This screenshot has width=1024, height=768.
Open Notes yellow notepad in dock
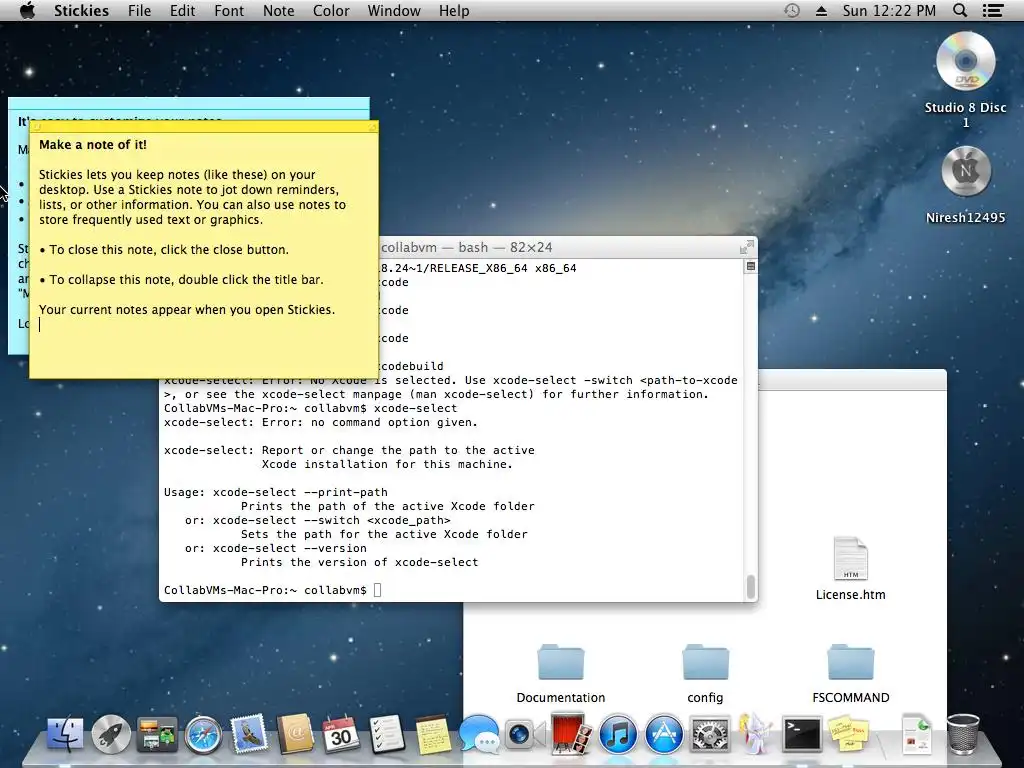point(433,733)
